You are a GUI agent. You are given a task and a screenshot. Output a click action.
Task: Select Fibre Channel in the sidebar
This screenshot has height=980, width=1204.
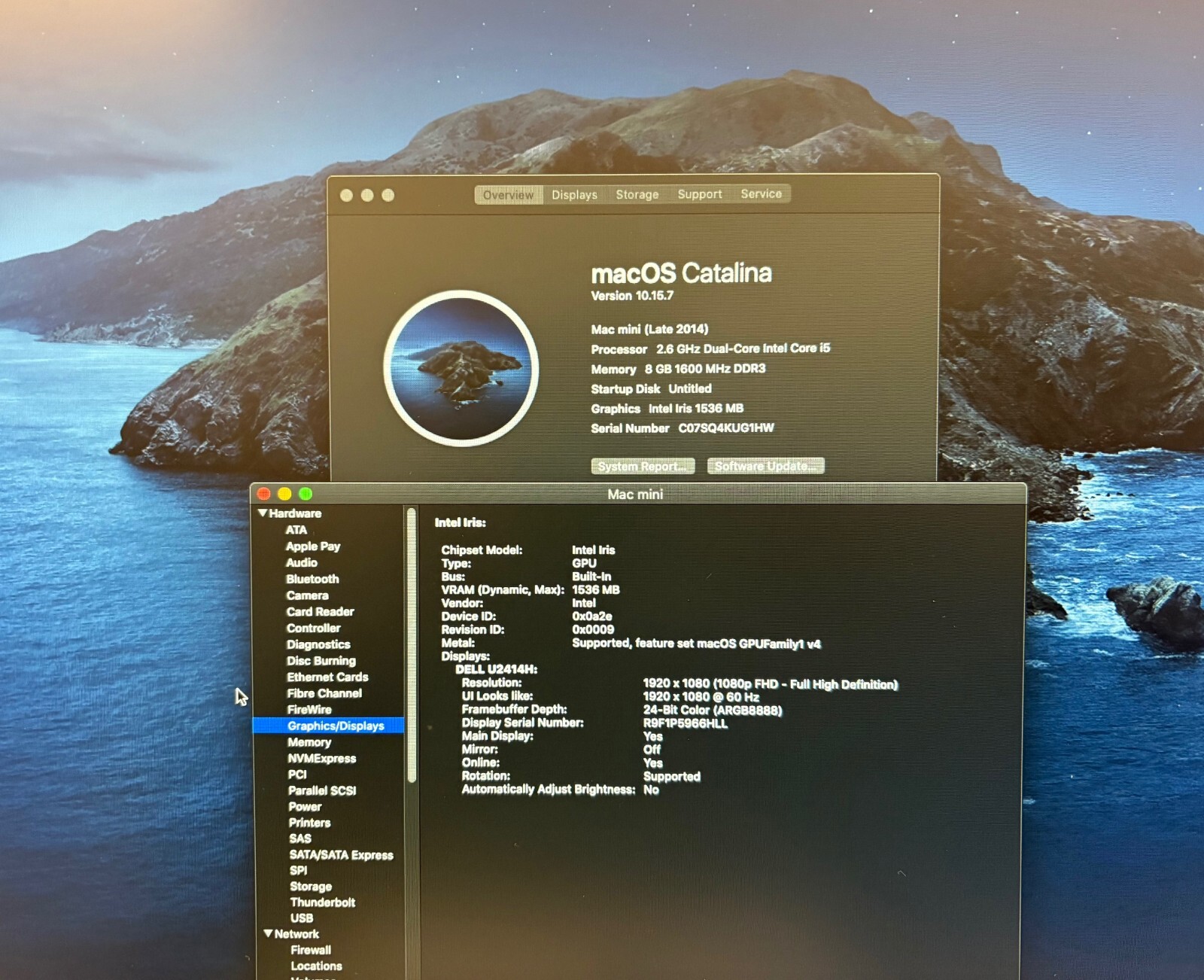coord(324,693)
